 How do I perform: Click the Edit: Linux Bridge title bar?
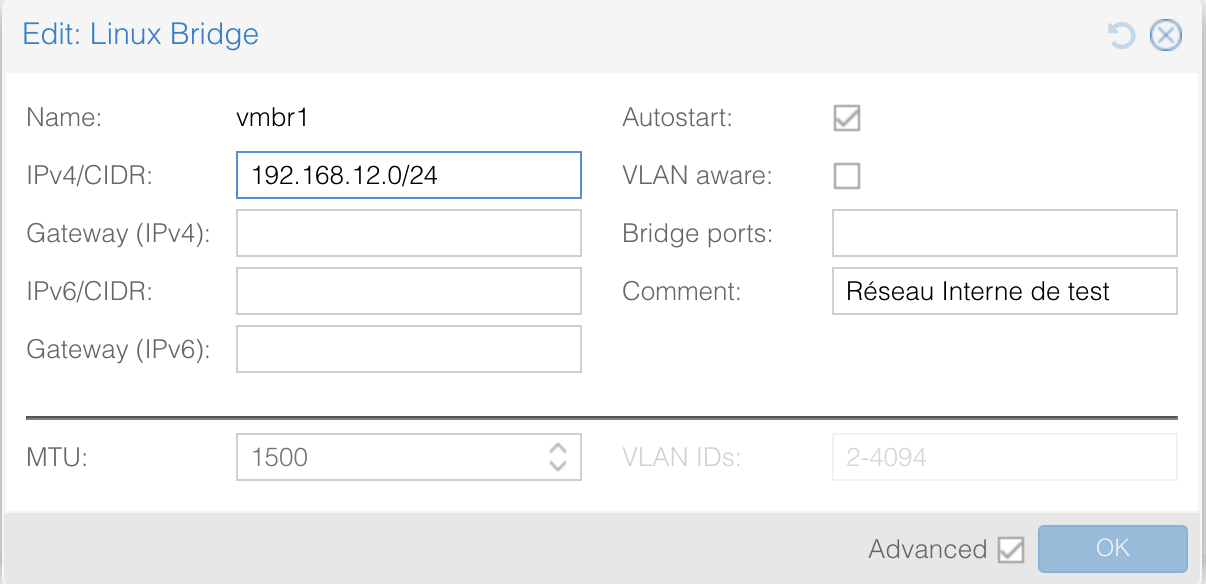coord(600,36)
